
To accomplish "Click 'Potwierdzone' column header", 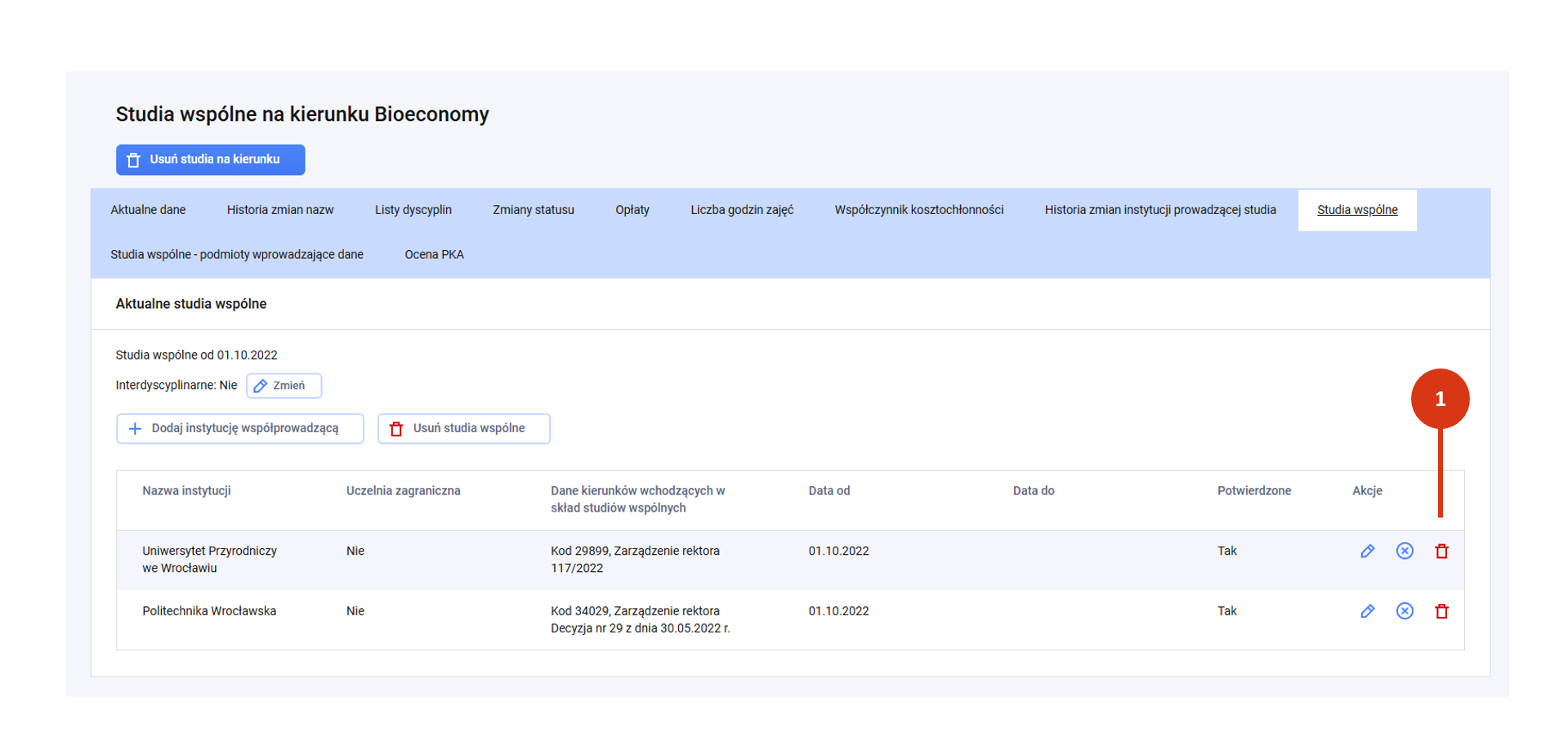I will click(1254, 491).
